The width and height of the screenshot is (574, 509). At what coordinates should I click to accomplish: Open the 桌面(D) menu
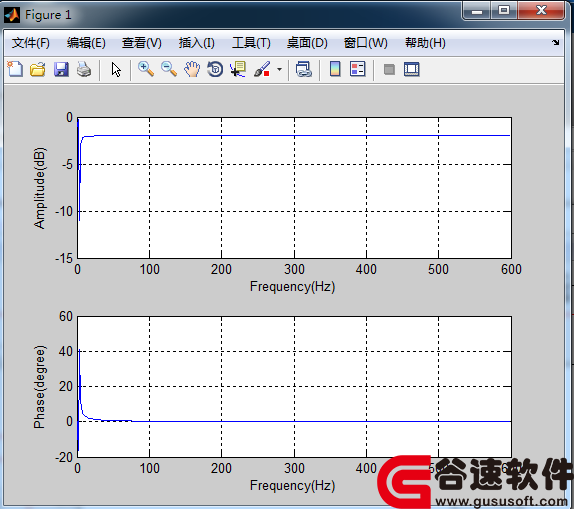pos(307,43)
